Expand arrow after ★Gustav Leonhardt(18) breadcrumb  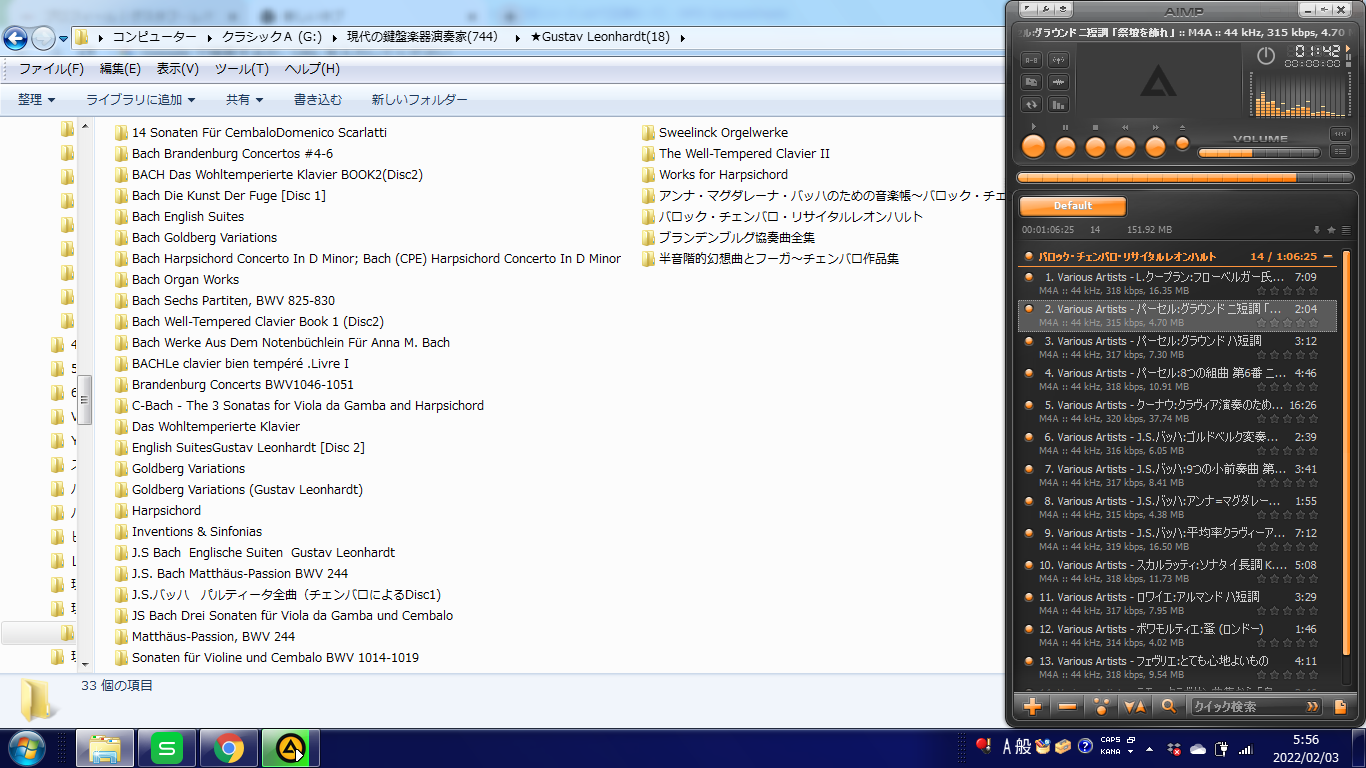tap(682, 38)
